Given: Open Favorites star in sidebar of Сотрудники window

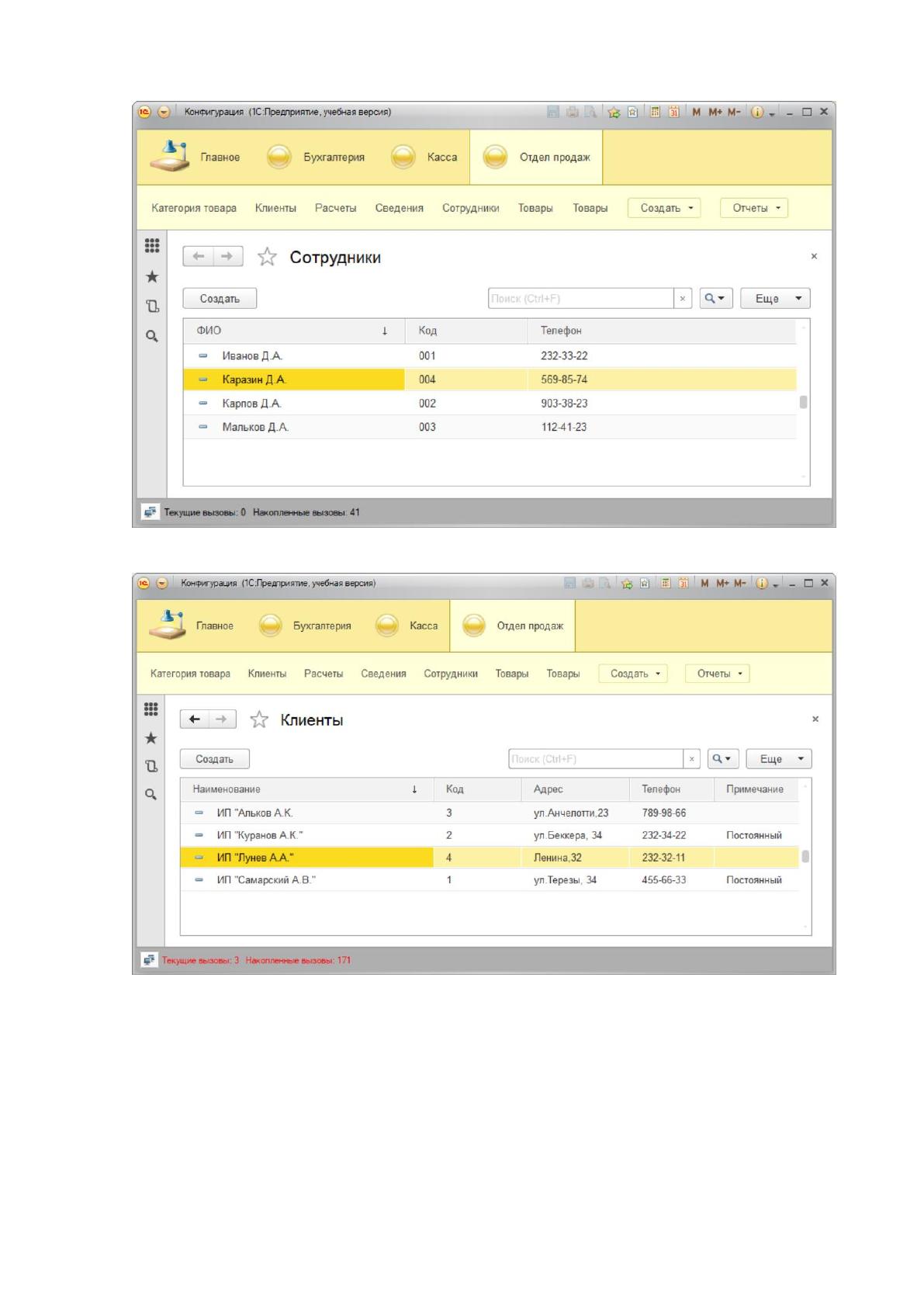Looking at the screenshot, I should pos(152,276).
